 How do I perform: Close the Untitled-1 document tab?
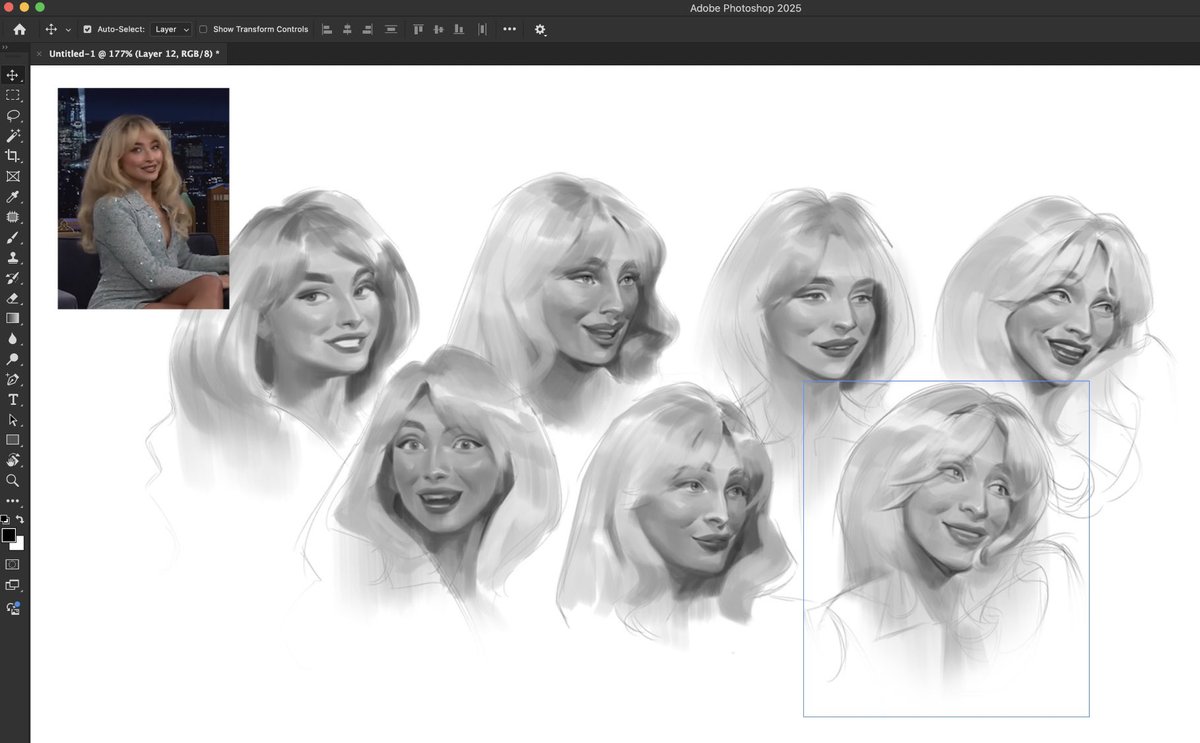point(39,53)
